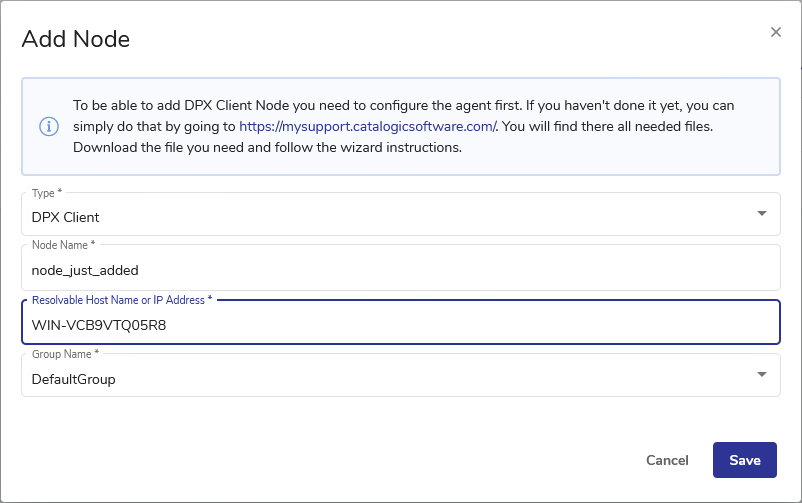Click into the Node Name field
The image size is (802, 503).
click(x=400, y=269)
